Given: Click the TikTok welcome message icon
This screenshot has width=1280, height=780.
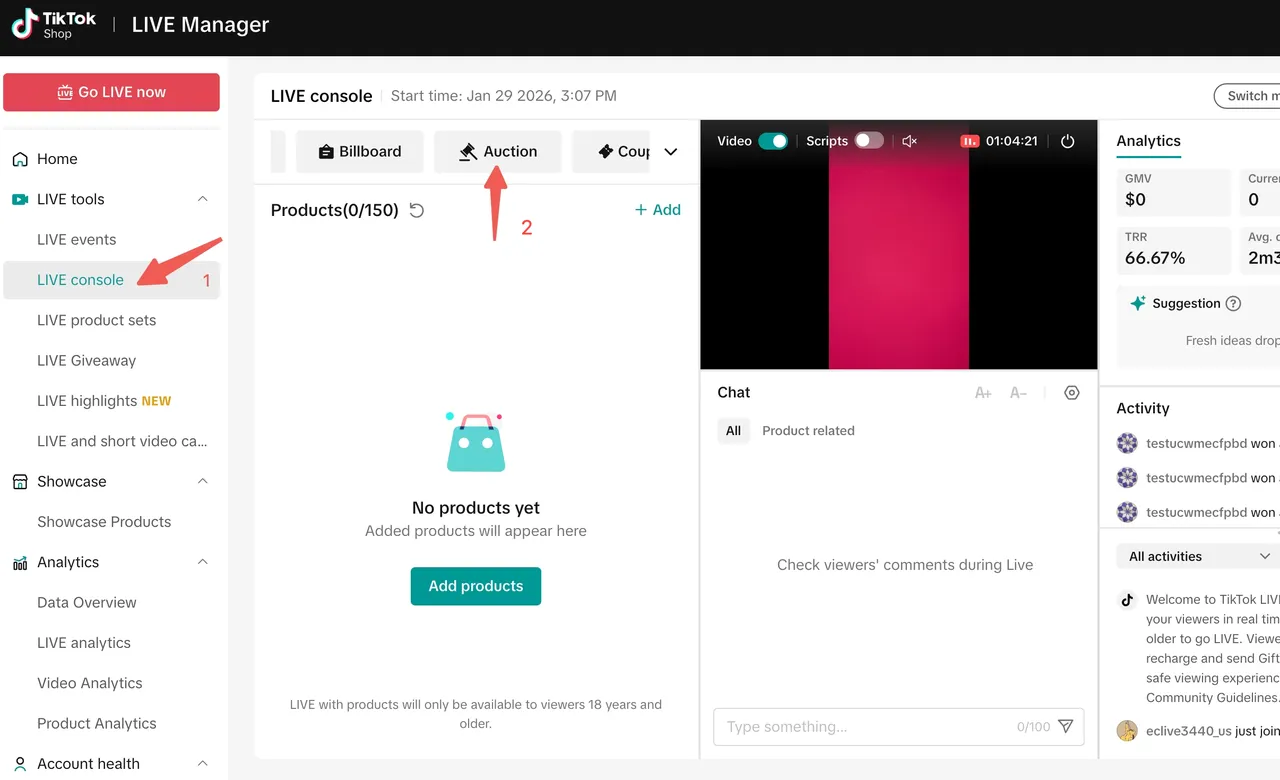Looking at the screenshot, I should click(x=1127, y=600).
